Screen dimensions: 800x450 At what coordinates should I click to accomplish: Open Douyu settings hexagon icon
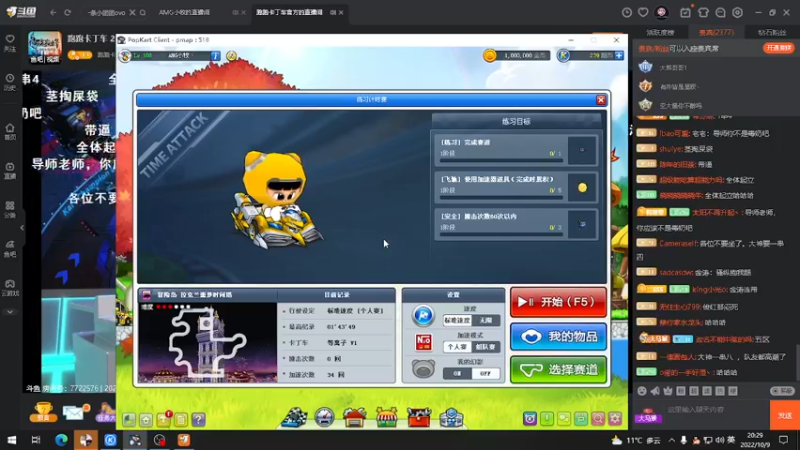click(737, 12)
